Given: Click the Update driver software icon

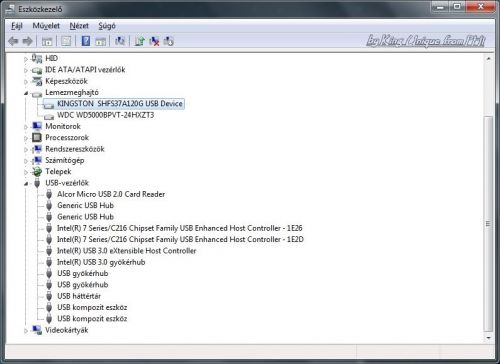Looking at the screenshot, I should [x=140, y=41].
